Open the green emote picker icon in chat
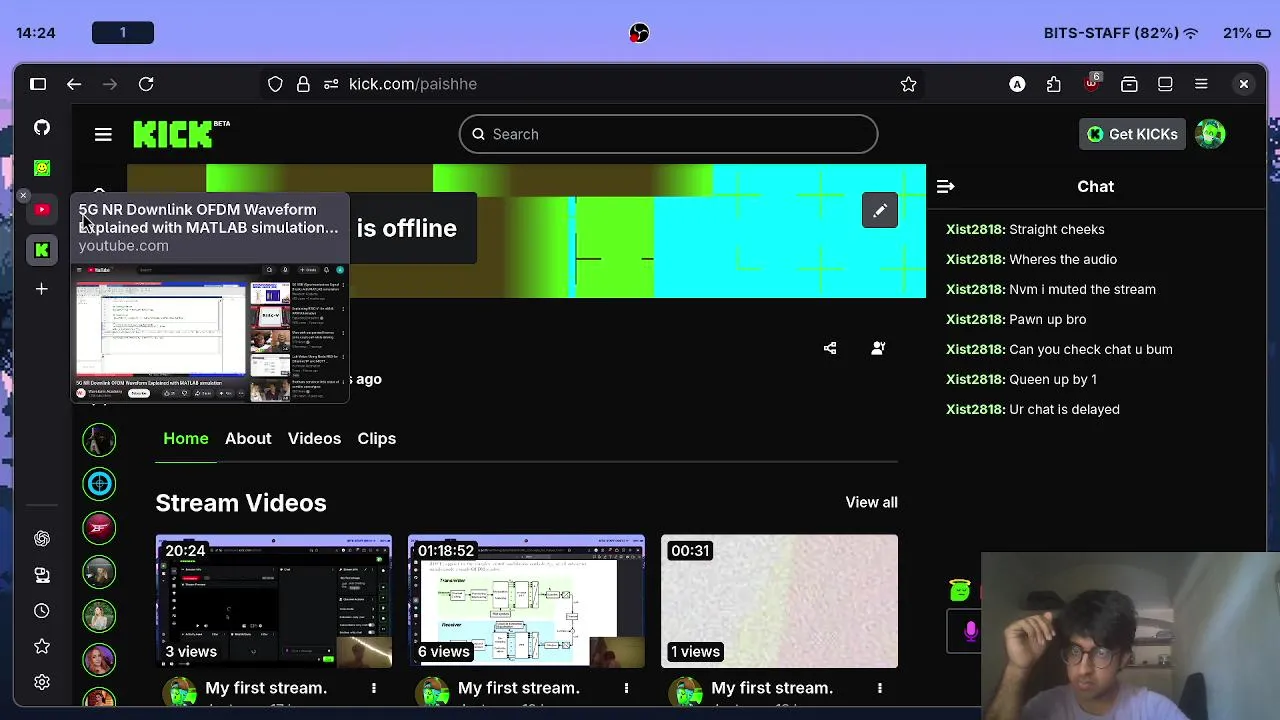Image resolution: width=1280 pixels, height=720 pixels. click(960, 591)
